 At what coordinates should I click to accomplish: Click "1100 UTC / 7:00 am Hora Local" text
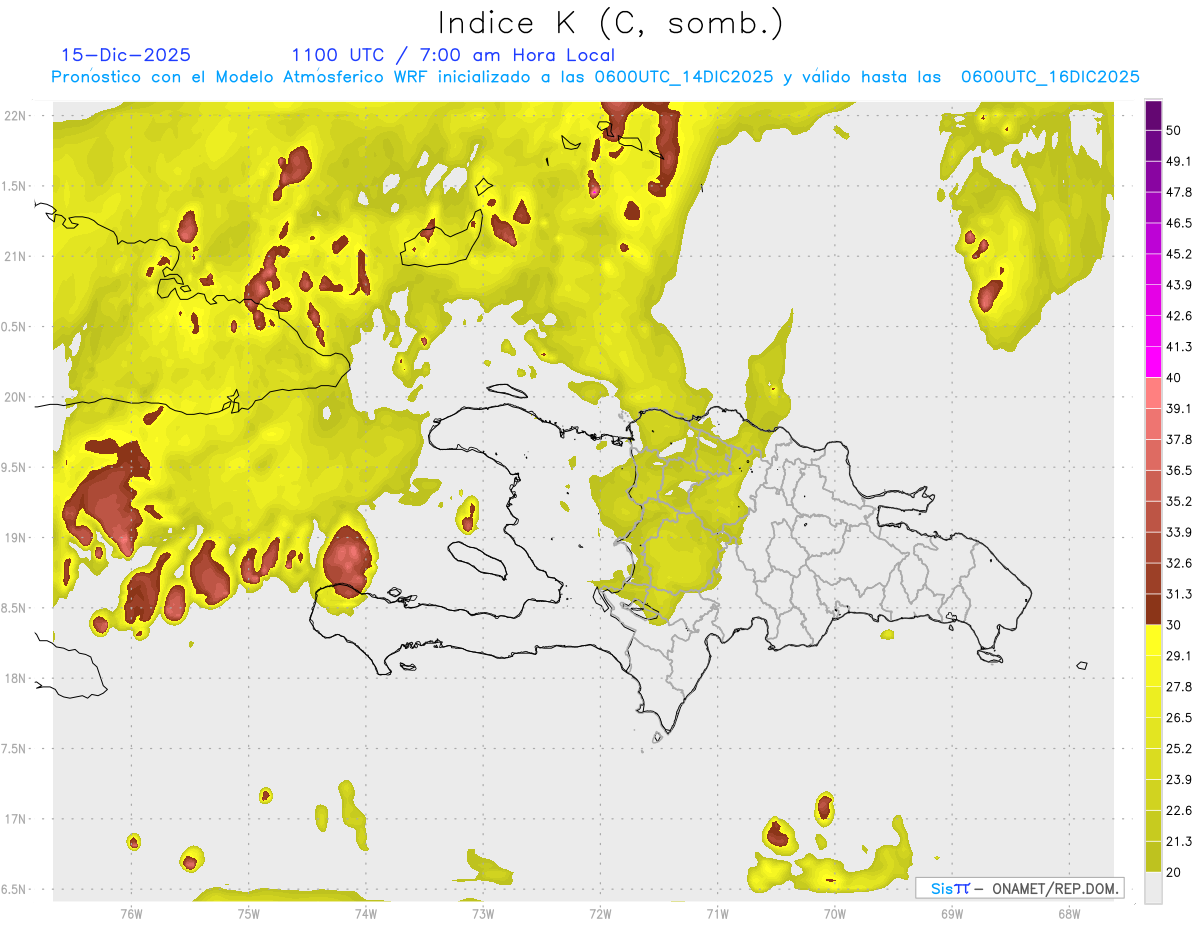click(453, 55)
